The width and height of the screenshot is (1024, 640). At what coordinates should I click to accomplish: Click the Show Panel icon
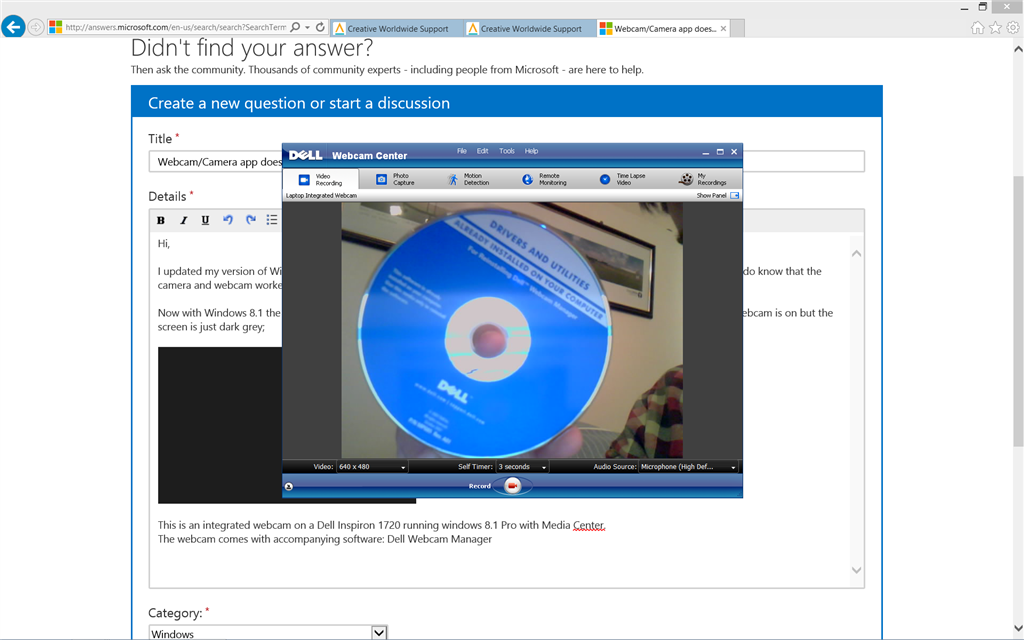(x=735, y=195)
